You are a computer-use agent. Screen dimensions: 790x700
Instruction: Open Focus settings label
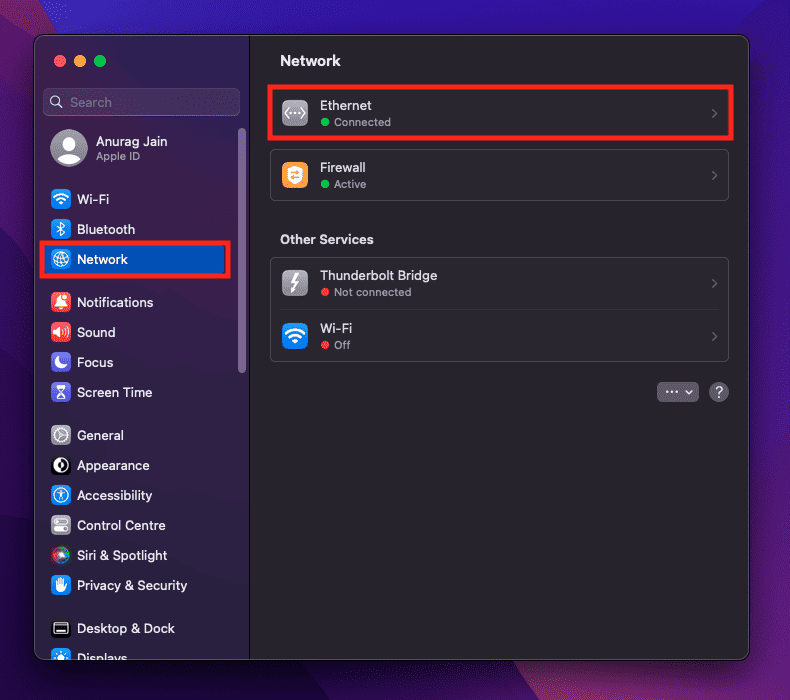(x=95, y=362)
